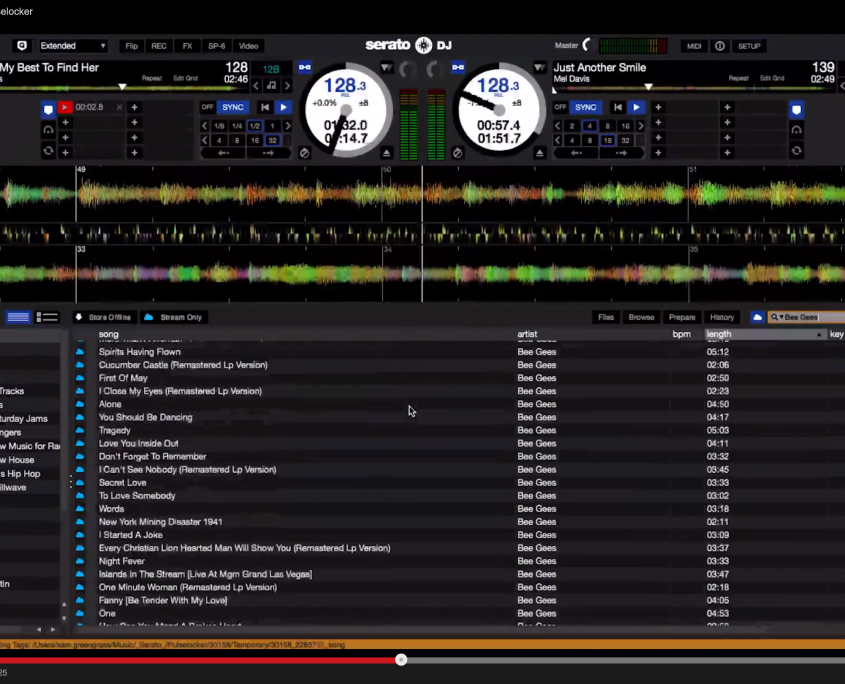Adjust the Master level knob
The image size is (845, 684).
[x=585, y=44]
